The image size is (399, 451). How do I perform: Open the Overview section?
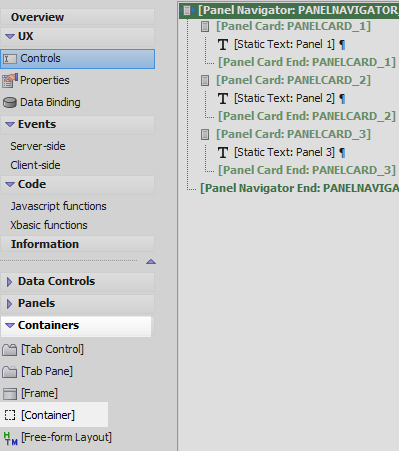[77, 17]
